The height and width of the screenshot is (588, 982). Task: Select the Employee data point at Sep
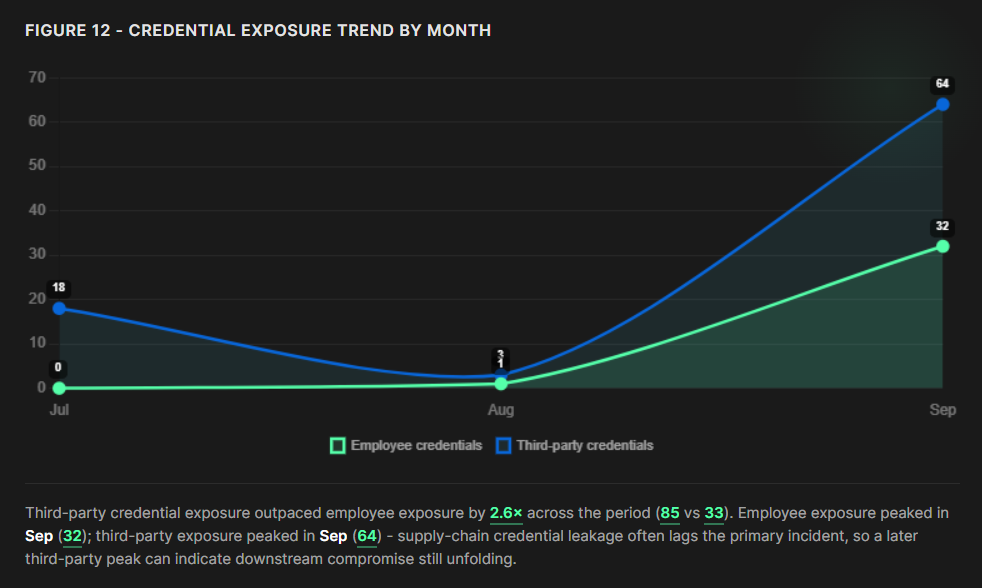pyautogui.click(x=943, y=247)
